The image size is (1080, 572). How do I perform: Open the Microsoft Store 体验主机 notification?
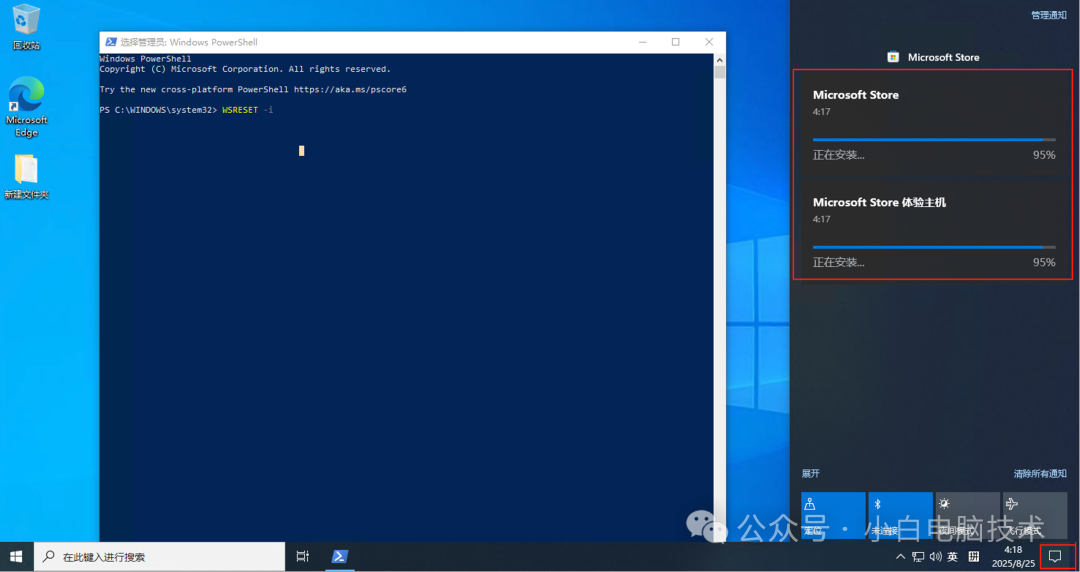933,228
